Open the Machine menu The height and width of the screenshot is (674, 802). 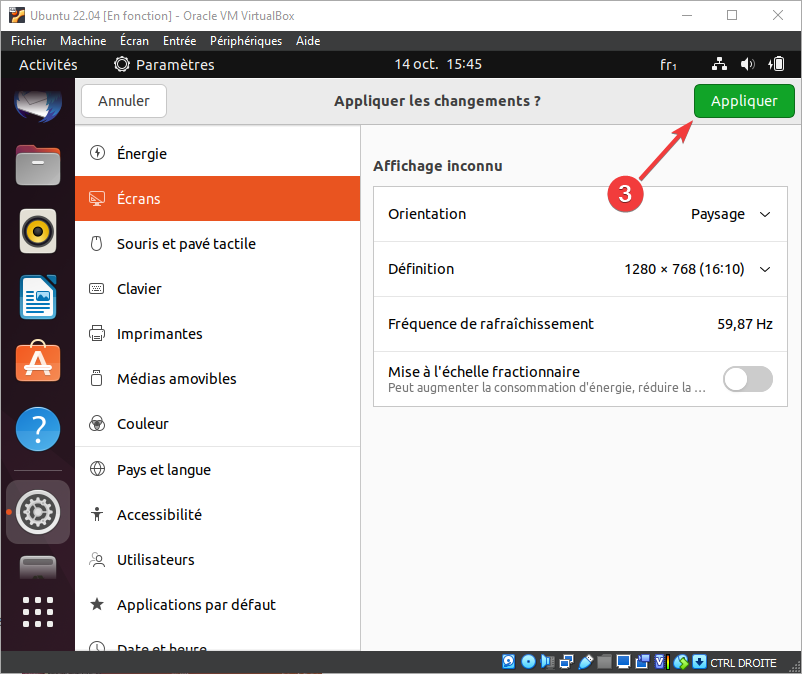coord(83,41)
